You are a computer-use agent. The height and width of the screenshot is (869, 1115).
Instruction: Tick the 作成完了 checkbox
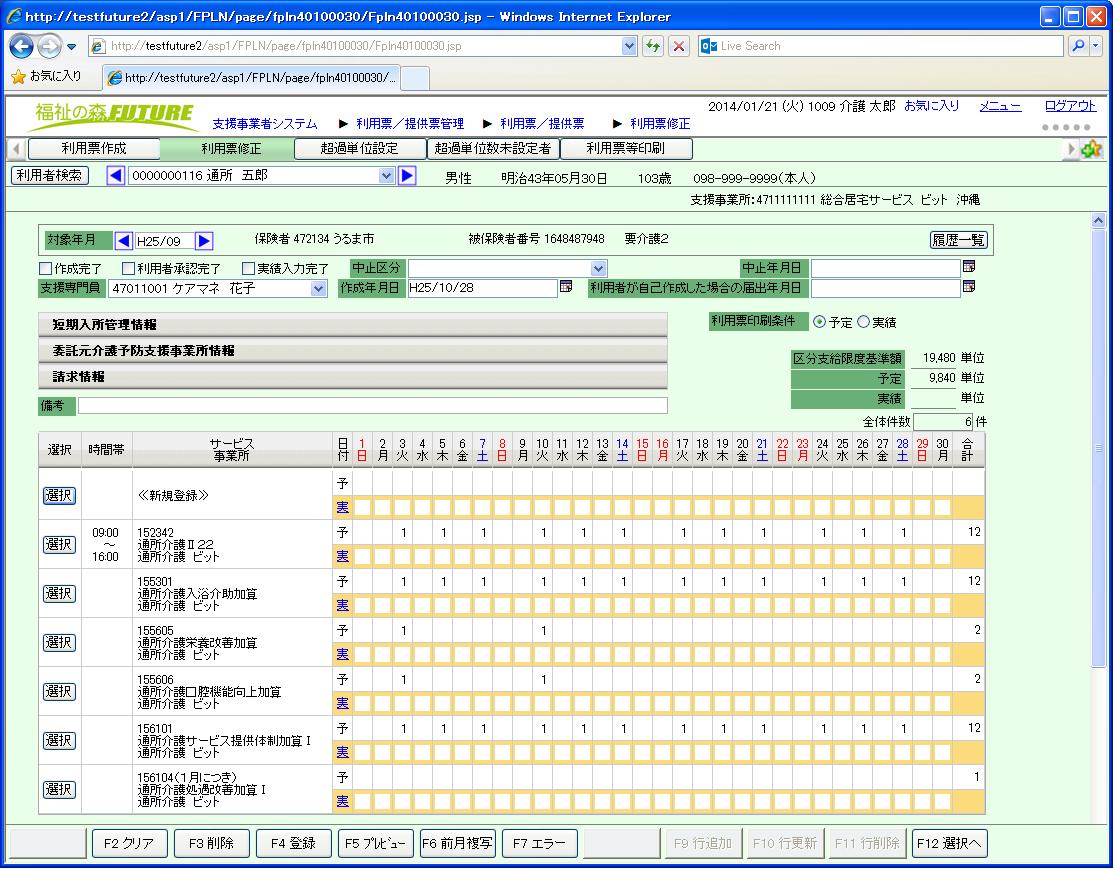coord(46,269)
